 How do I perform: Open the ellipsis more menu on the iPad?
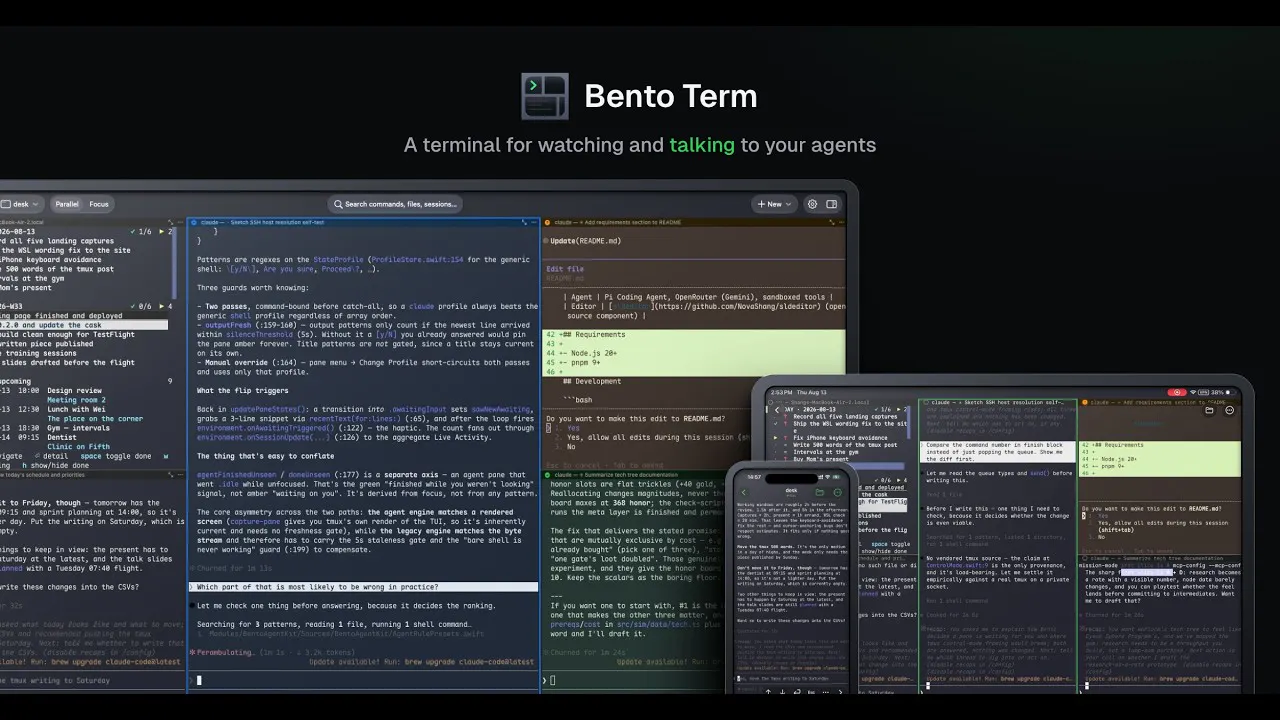tap(1228, 410)
